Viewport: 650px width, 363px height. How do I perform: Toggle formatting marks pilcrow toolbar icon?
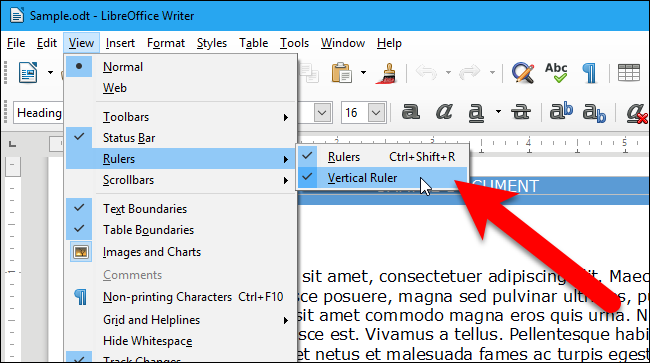[x=589, y=73]
